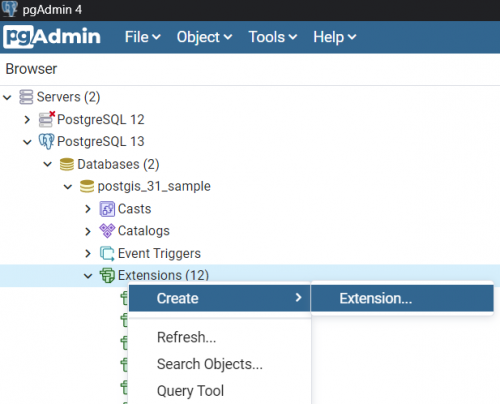Viewport: 500px width, 404px height.
Task: Click the pgAdmin logo in the header
Action: coord(52,37)
